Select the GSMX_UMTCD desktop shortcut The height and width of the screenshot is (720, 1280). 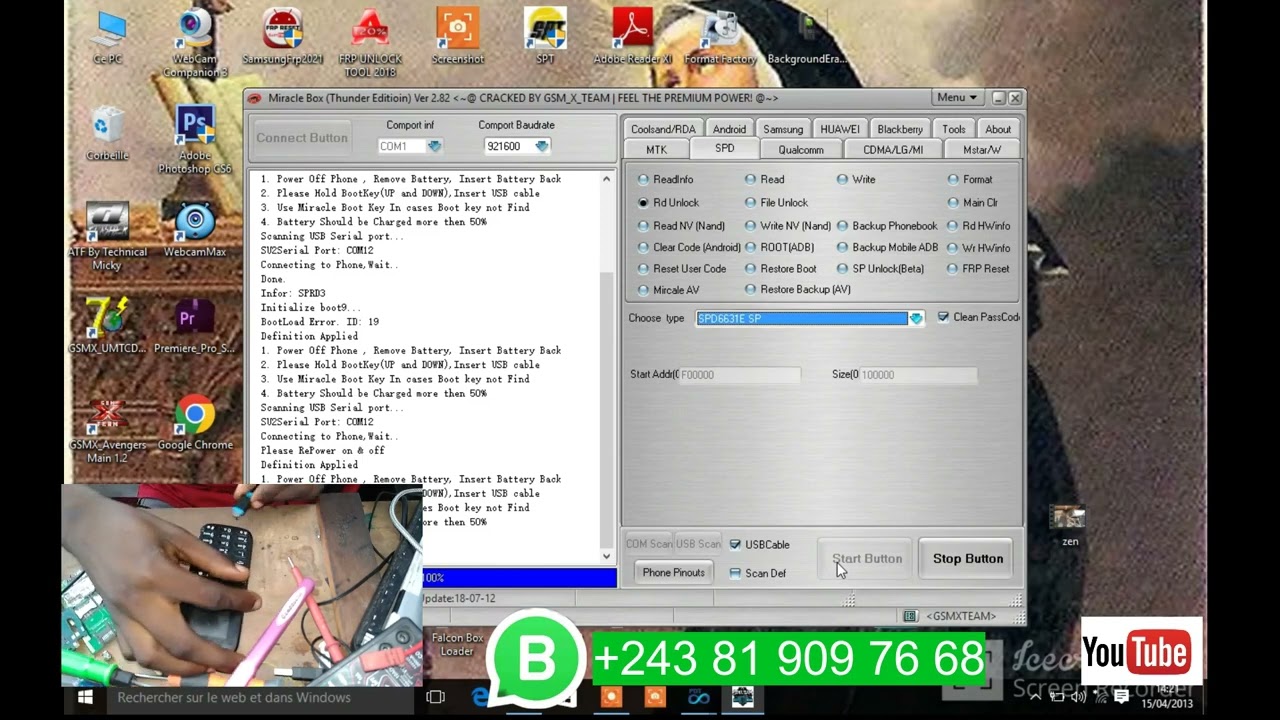pyautogui.click(x=107, y=327)
